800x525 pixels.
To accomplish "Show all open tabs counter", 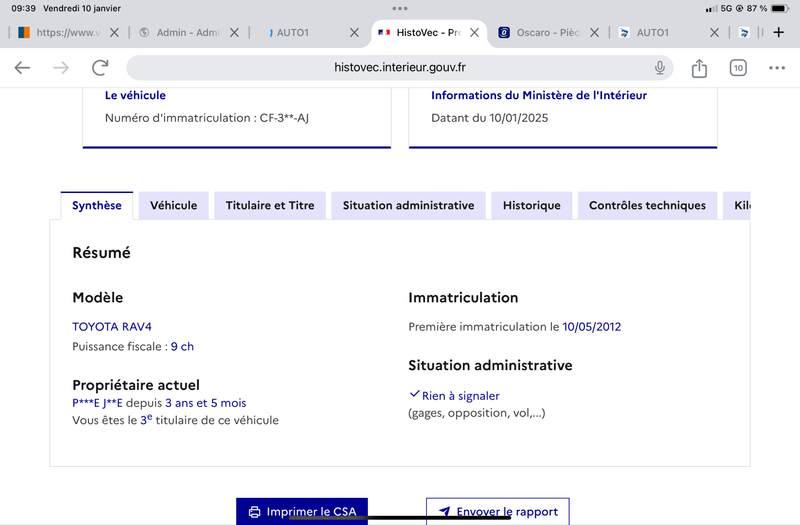I will [x=738, y=68].
